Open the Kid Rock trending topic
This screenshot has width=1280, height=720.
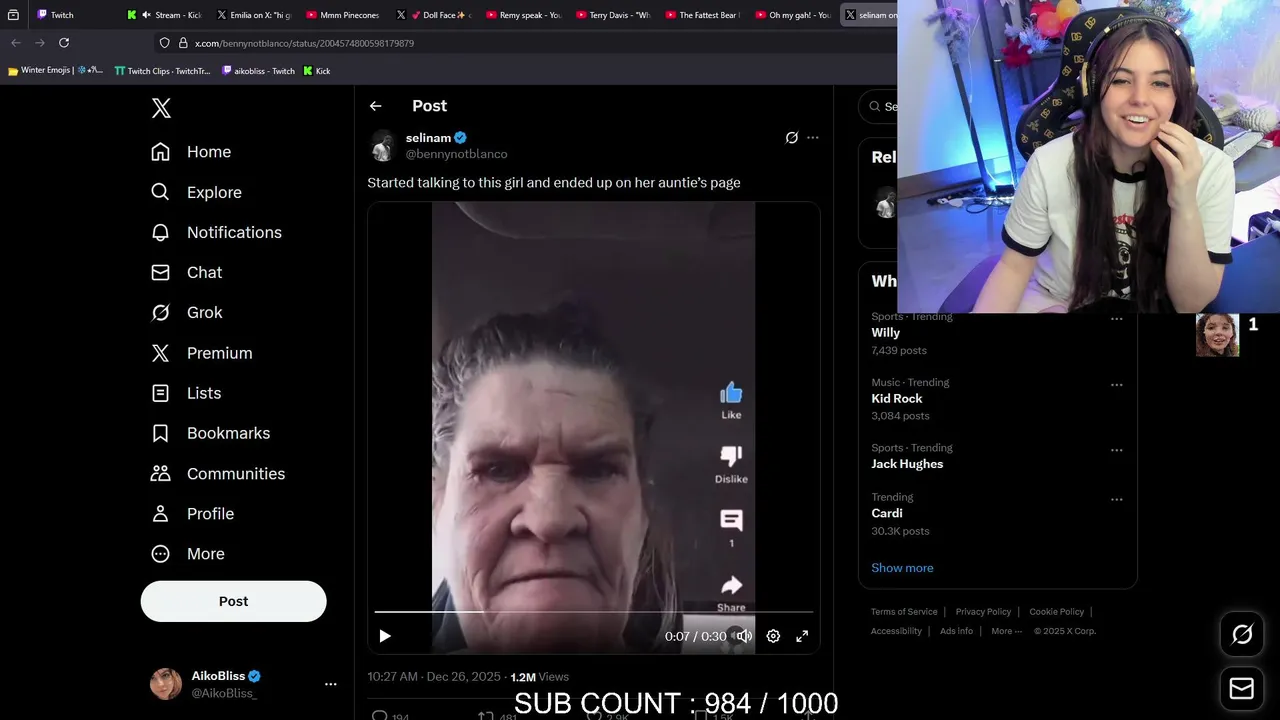pos(897,398)
